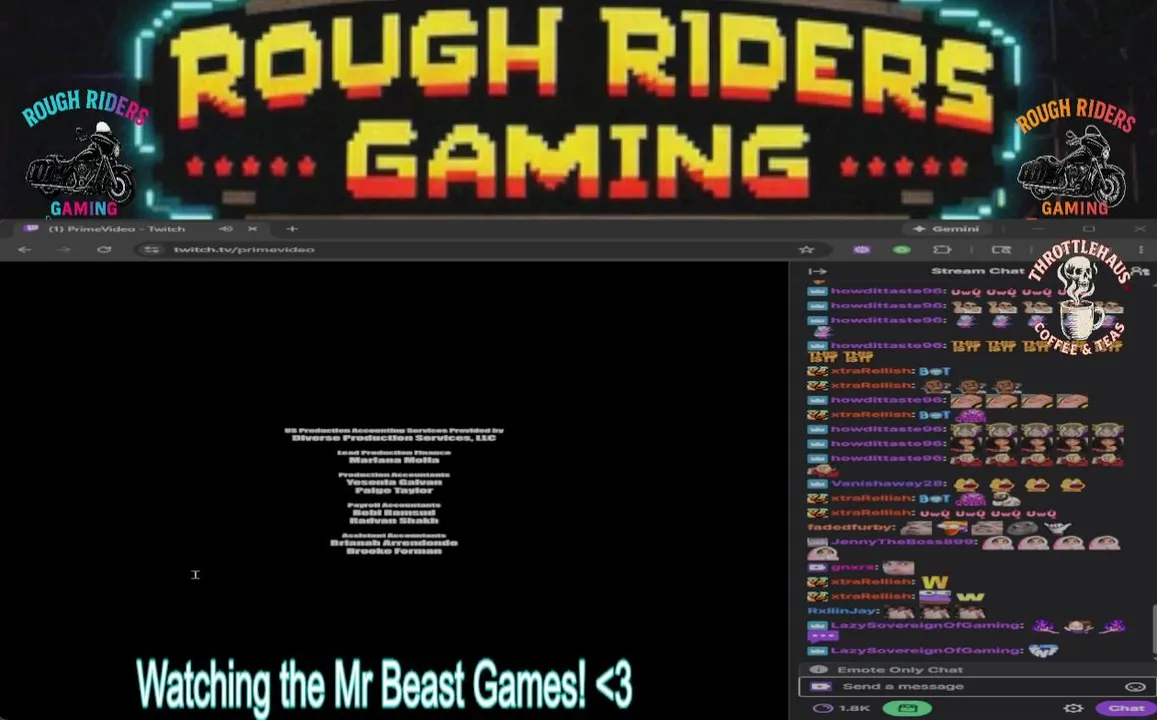View site information beside the URL

[151, 249]
